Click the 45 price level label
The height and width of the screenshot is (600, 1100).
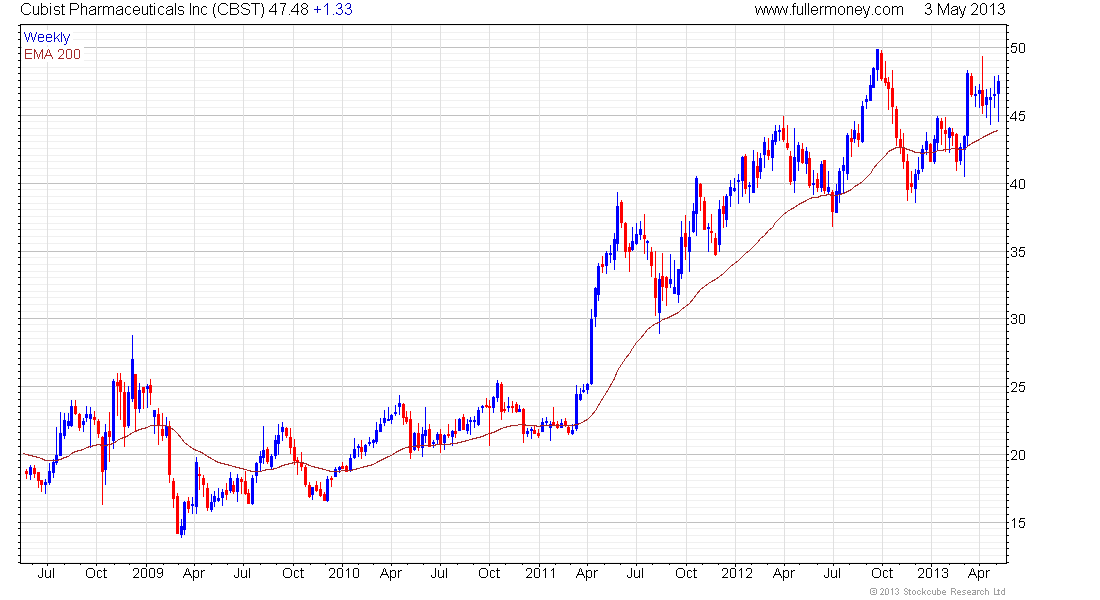click(1018, 117)
